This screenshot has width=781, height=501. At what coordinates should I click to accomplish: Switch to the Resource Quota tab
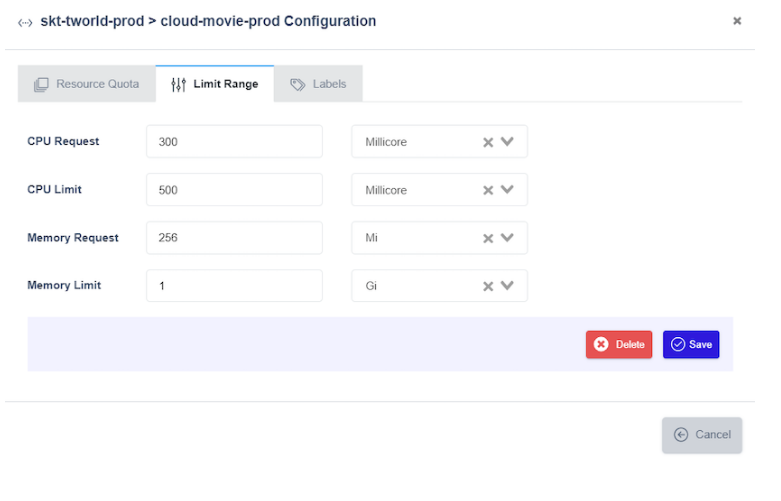(87, 84)
